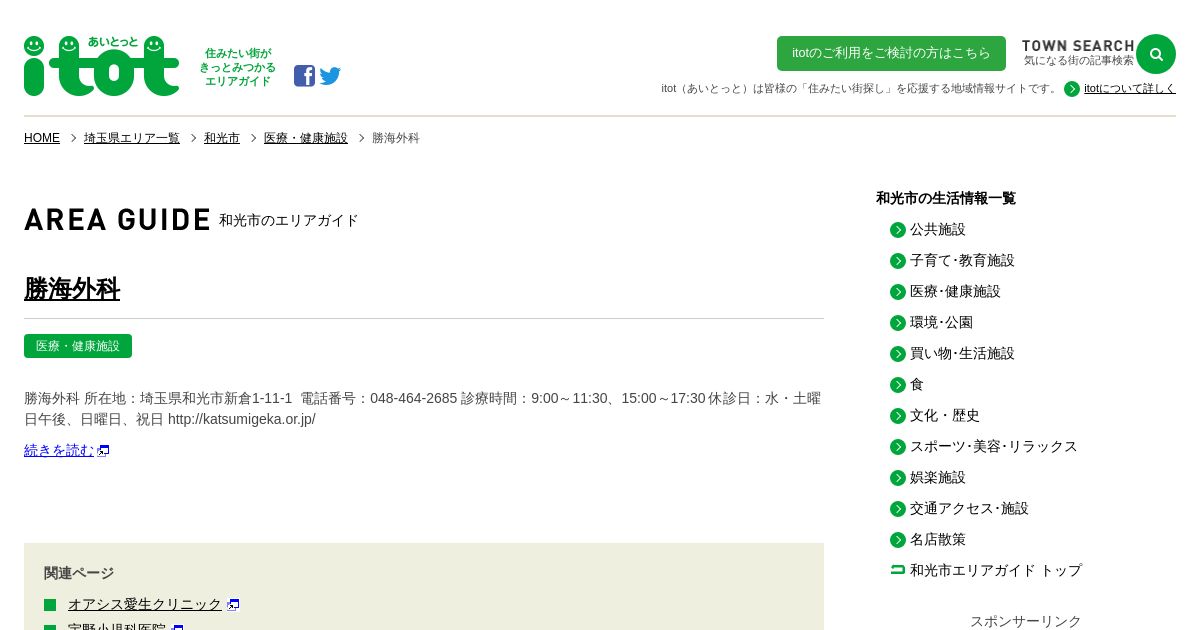Click arrow icon beside 子育て･教育施設
This screenshot has width=1200, height=630.
898,261
